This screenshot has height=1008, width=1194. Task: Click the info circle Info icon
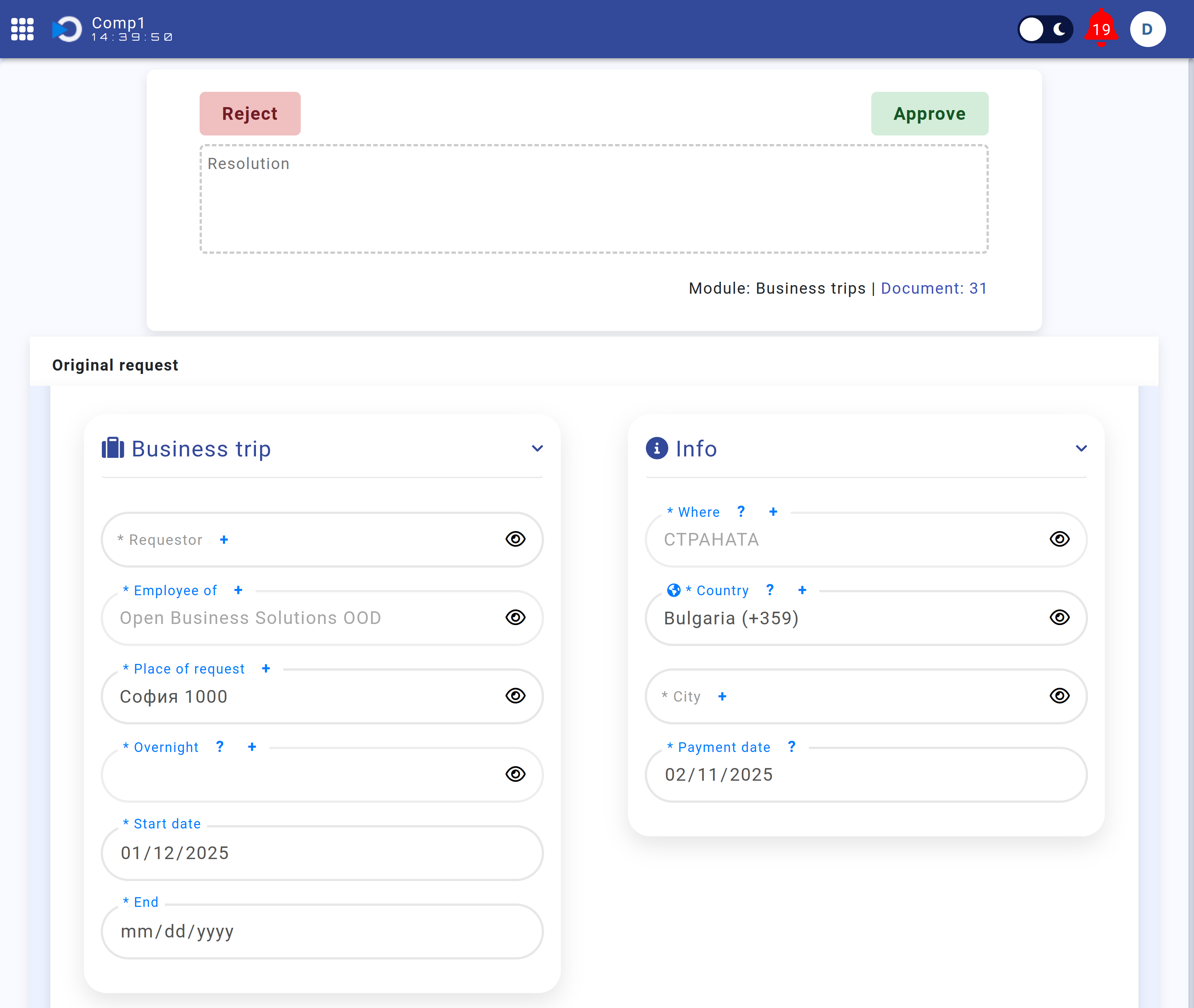click(657, 448)
